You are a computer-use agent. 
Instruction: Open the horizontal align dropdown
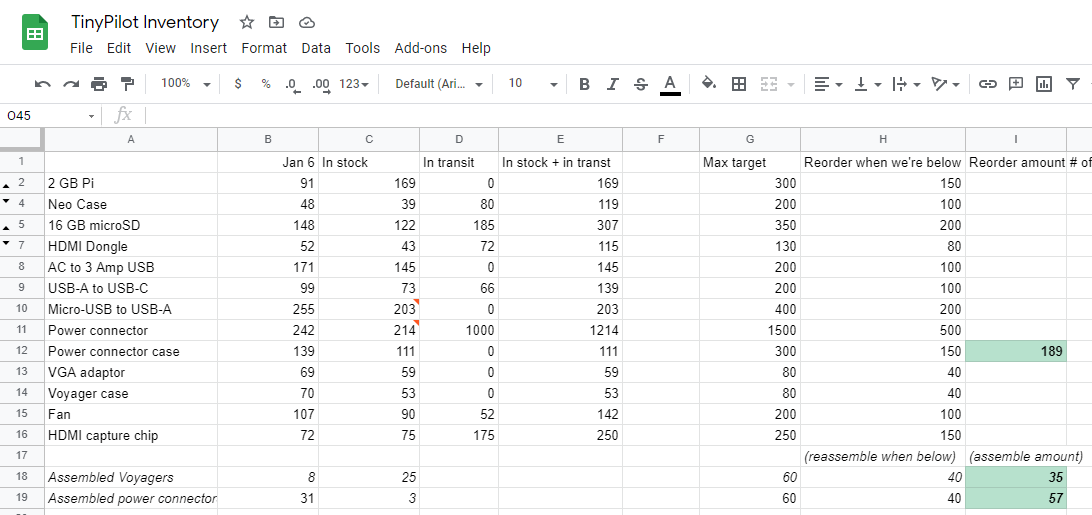829,84
